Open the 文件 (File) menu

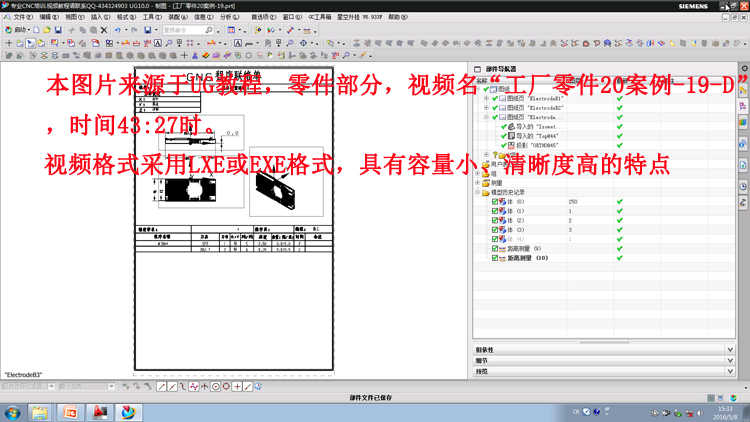[22, 17]
